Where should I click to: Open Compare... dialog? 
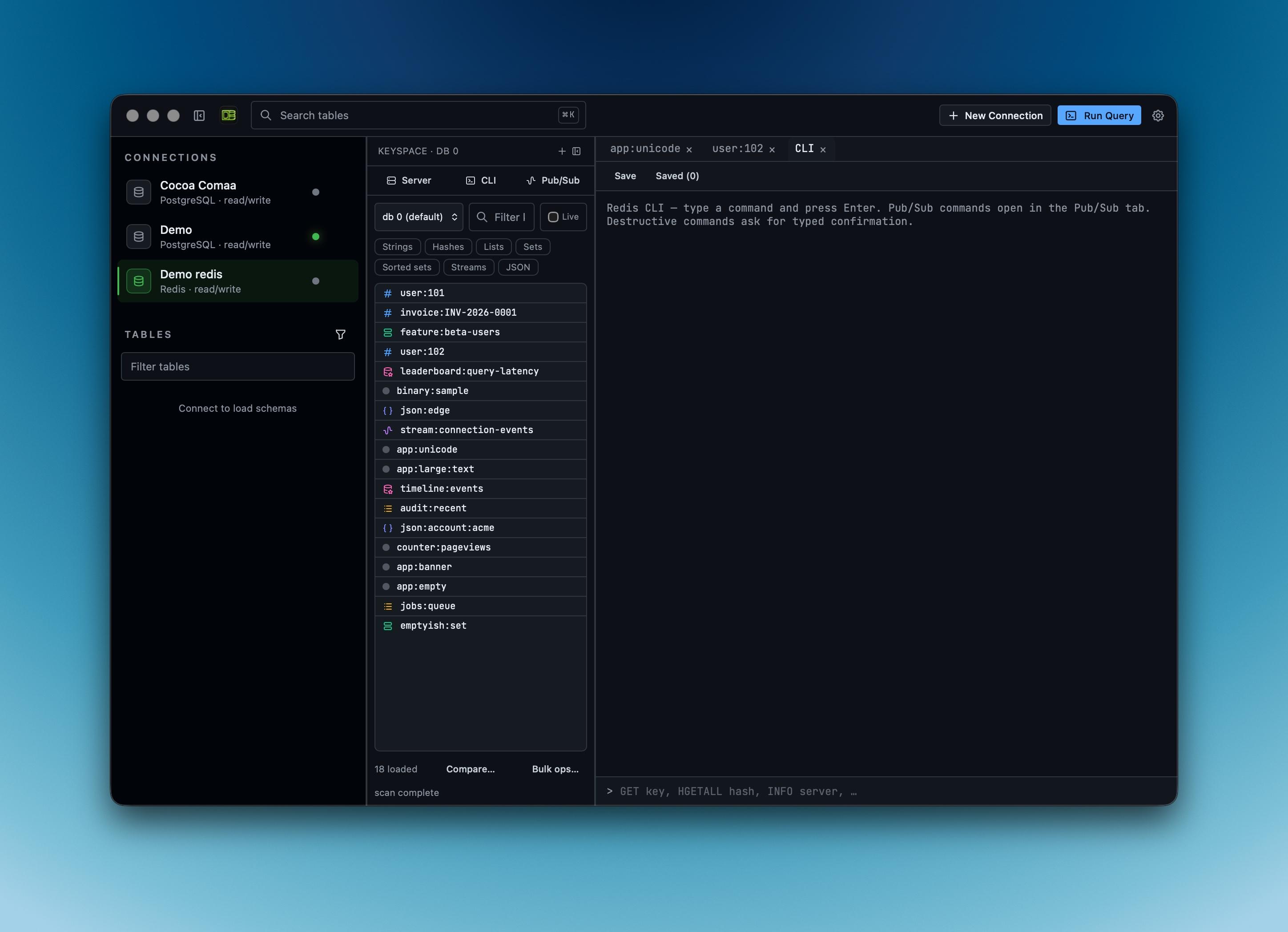(x=470, y=769)
